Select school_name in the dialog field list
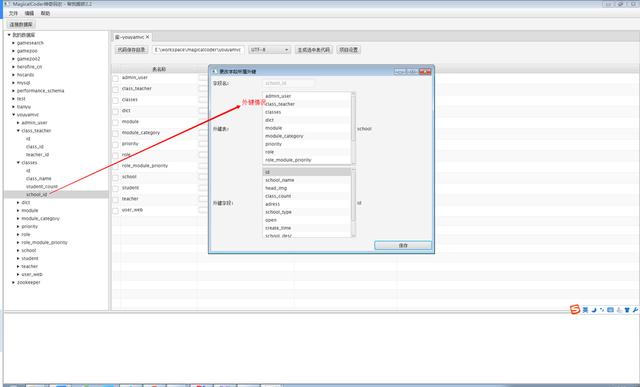 click(x=307, y=180)
